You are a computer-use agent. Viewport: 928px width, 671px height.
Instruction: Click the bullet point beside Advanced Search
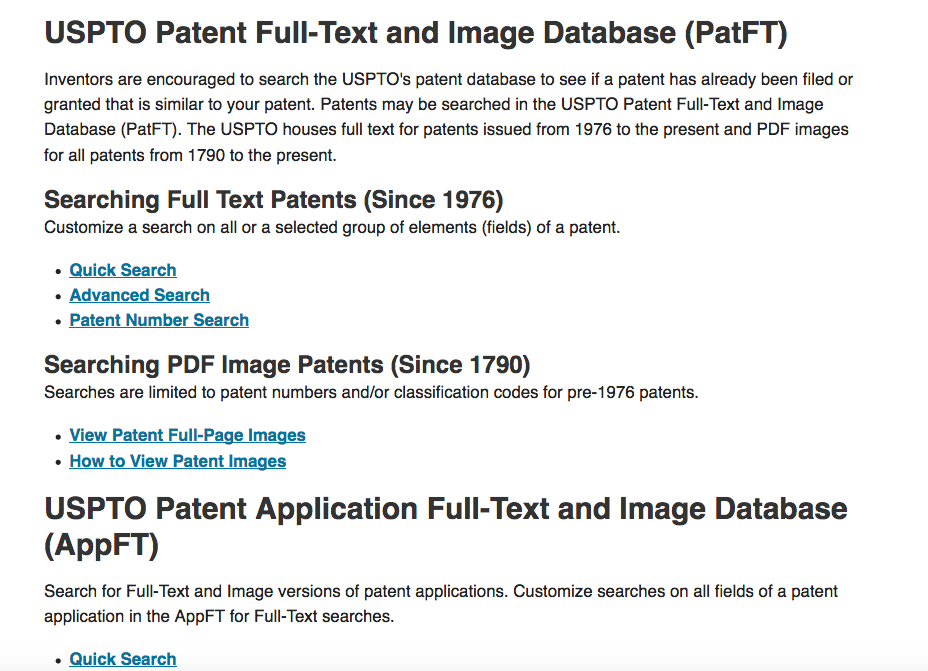click(58, 296)
